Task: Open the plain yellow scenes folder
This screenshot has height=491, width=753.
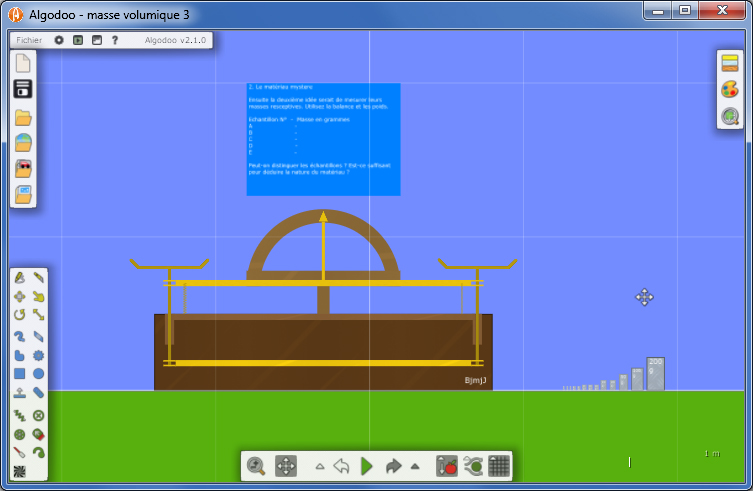Action: click(23, 117)
